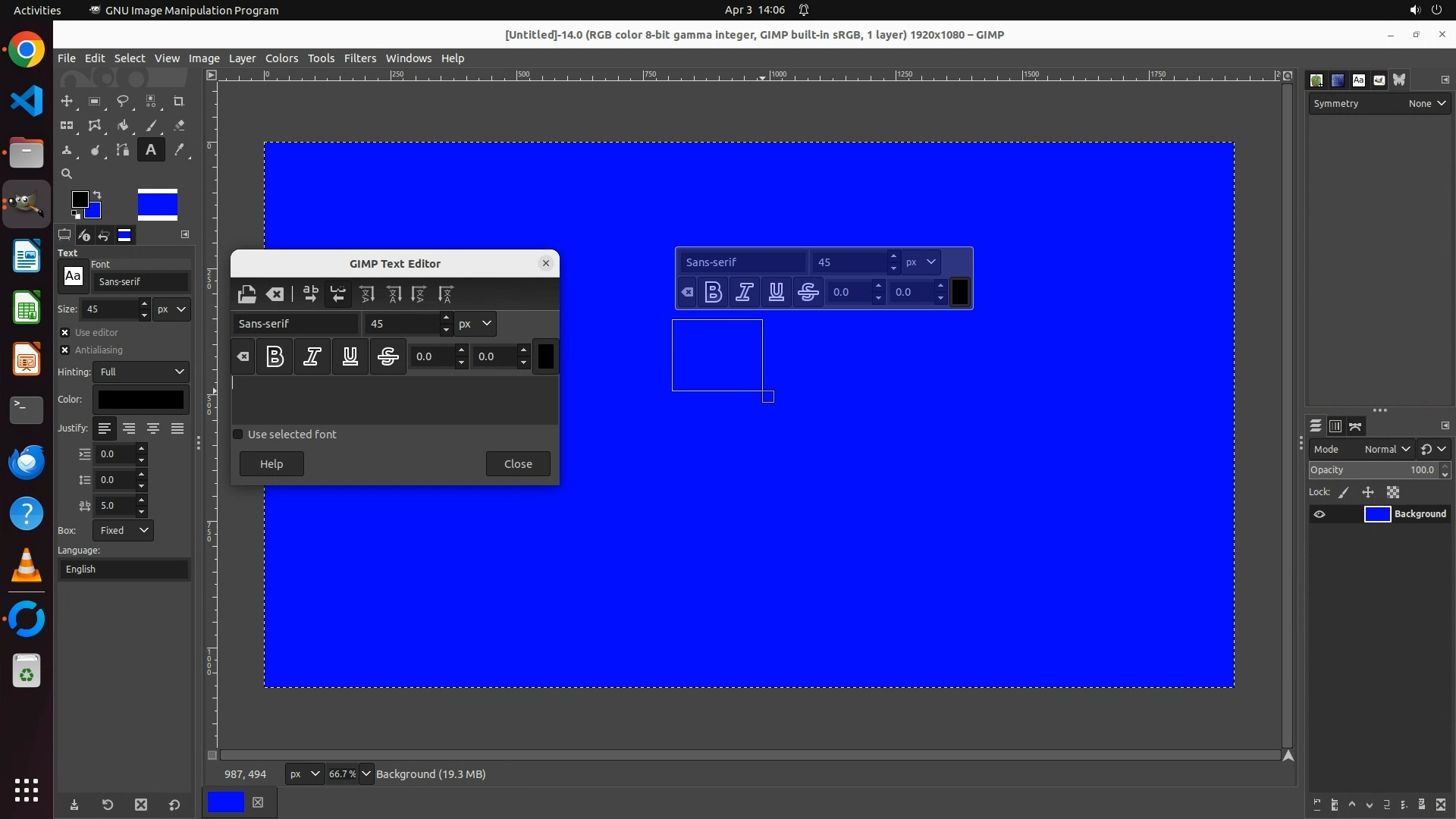Enable Use selected font checkbox
Viewport: 1456px width, 819px height.
(238, 435)
